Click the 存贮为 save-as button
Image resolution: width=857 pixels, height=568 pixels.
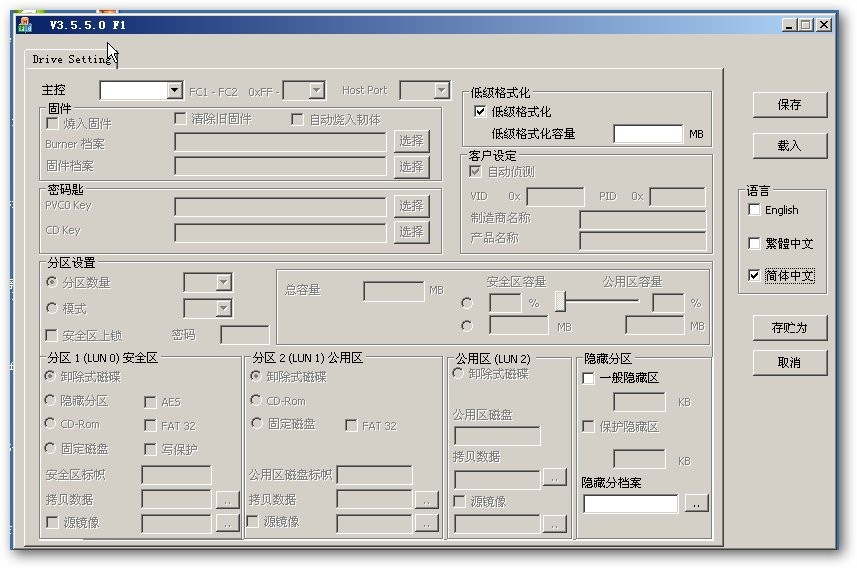tap(789, 327)
